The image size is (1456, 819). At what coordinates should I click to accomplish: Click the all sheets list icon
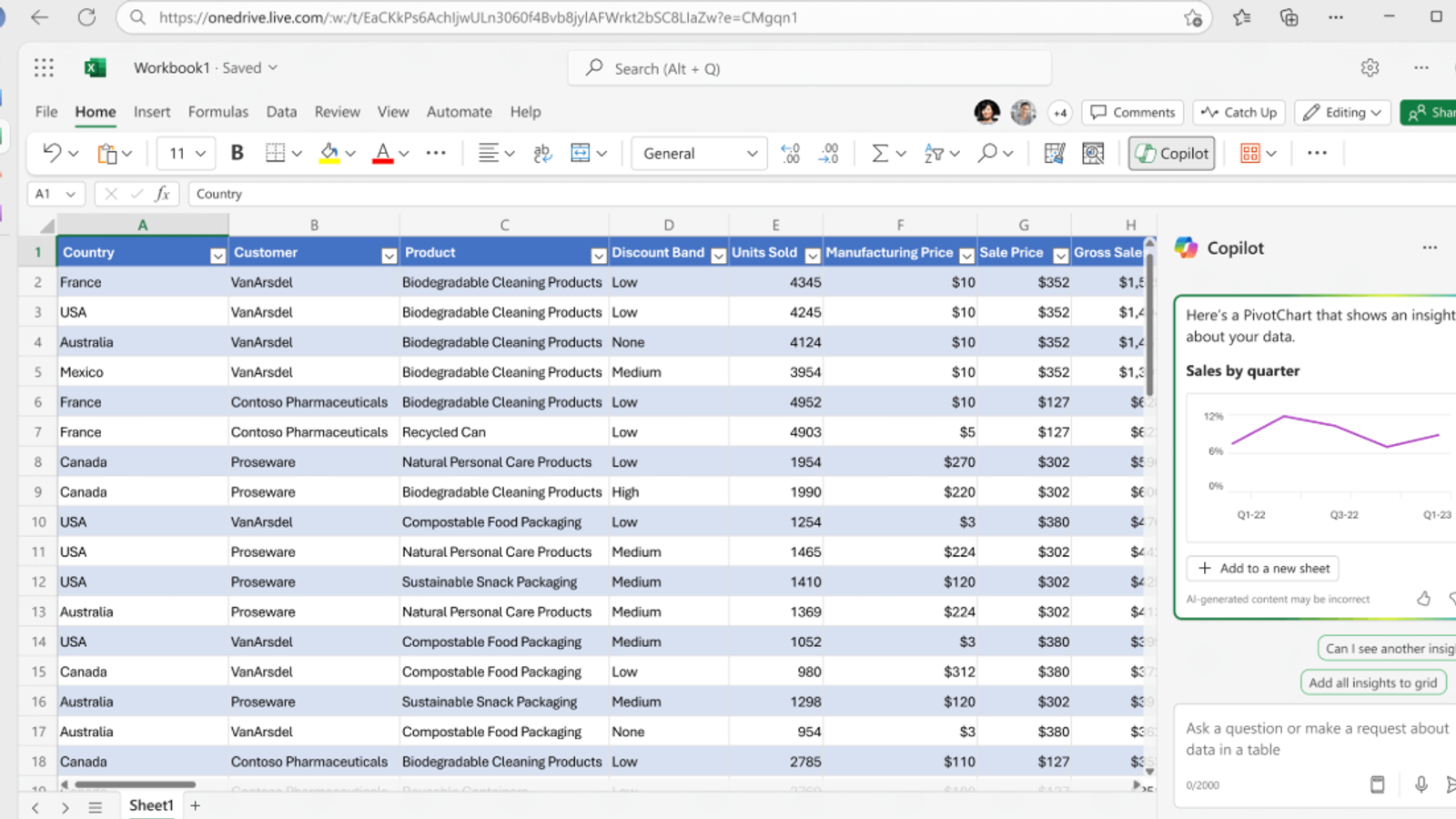click(95, 807)
